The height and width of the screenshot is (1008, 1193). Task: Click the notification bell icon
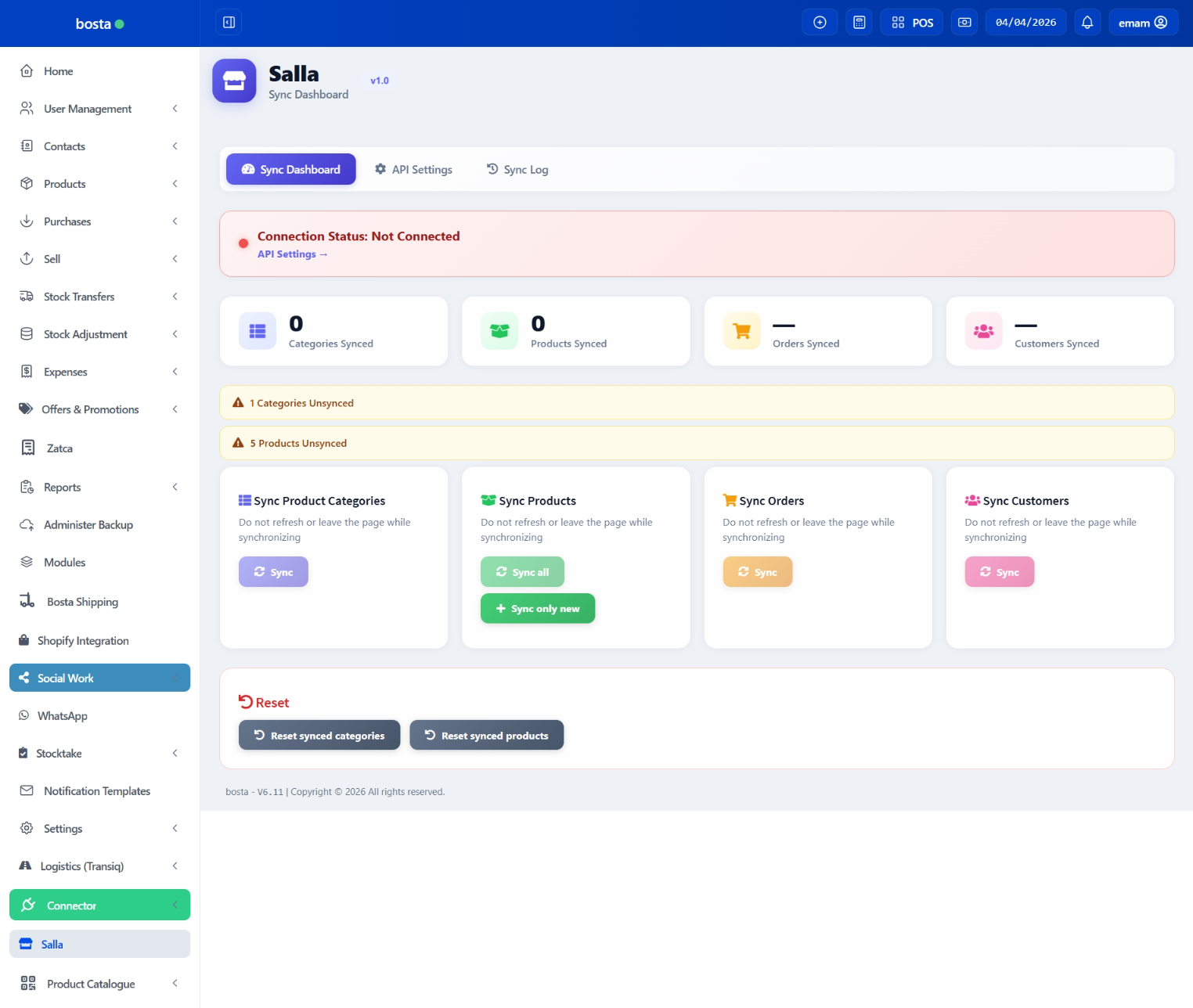coord(1087,23)
